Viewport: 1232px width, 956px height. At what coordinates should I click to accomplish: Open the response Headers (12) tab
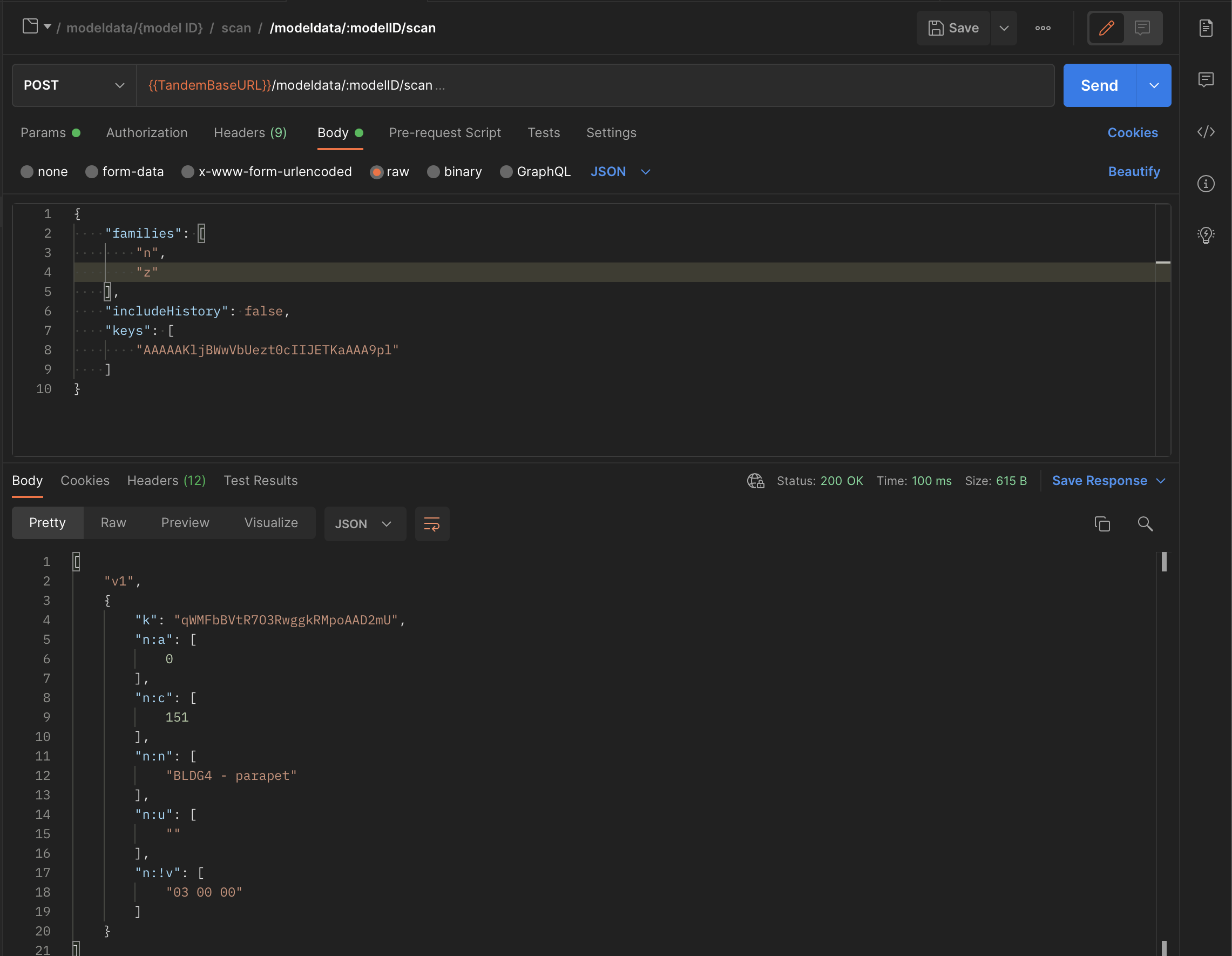(x=166, y=481)
